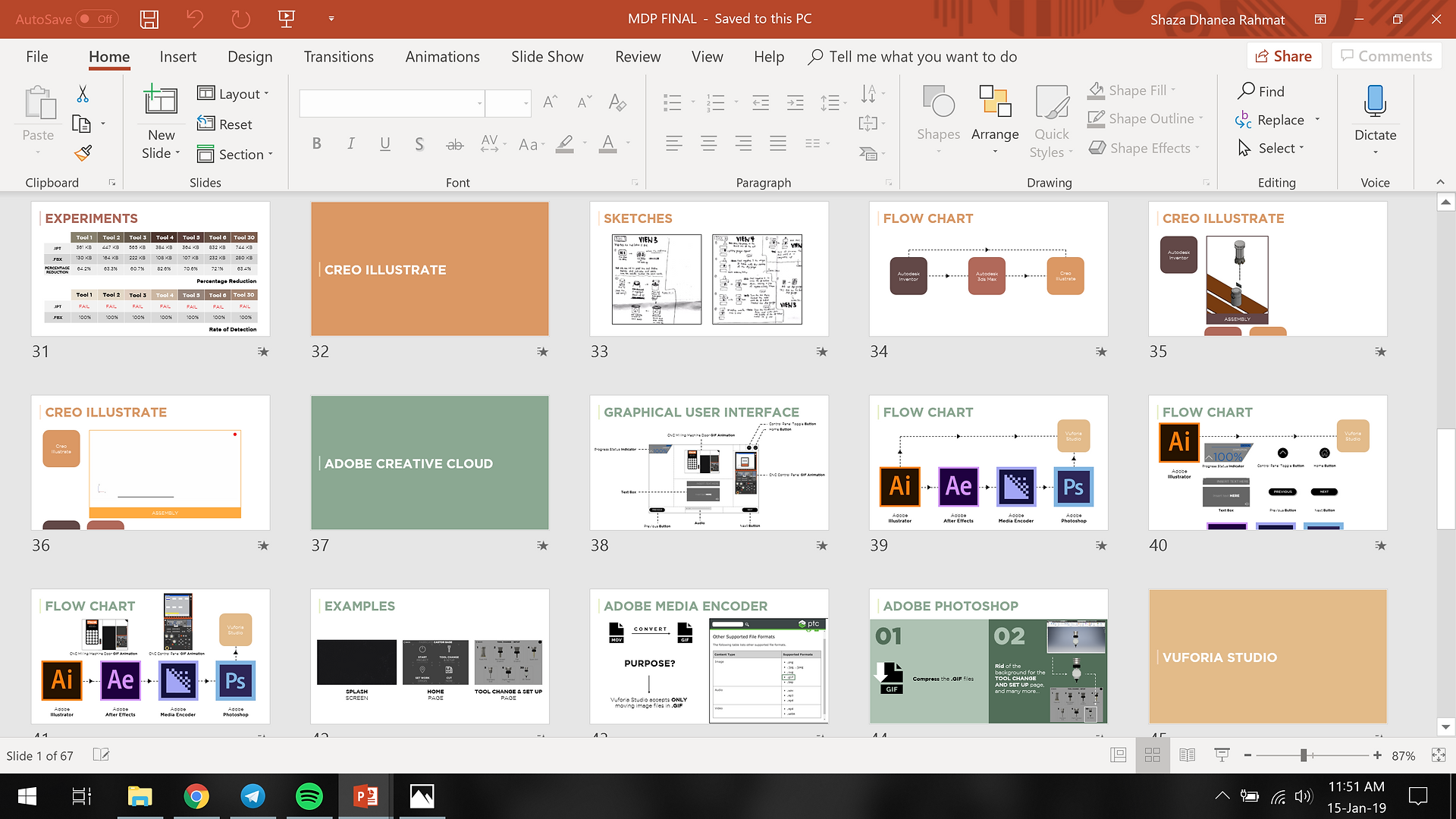Click the Dictate microphone icon
Viewport: 1456px width, 819px height.
point(1375,101)
